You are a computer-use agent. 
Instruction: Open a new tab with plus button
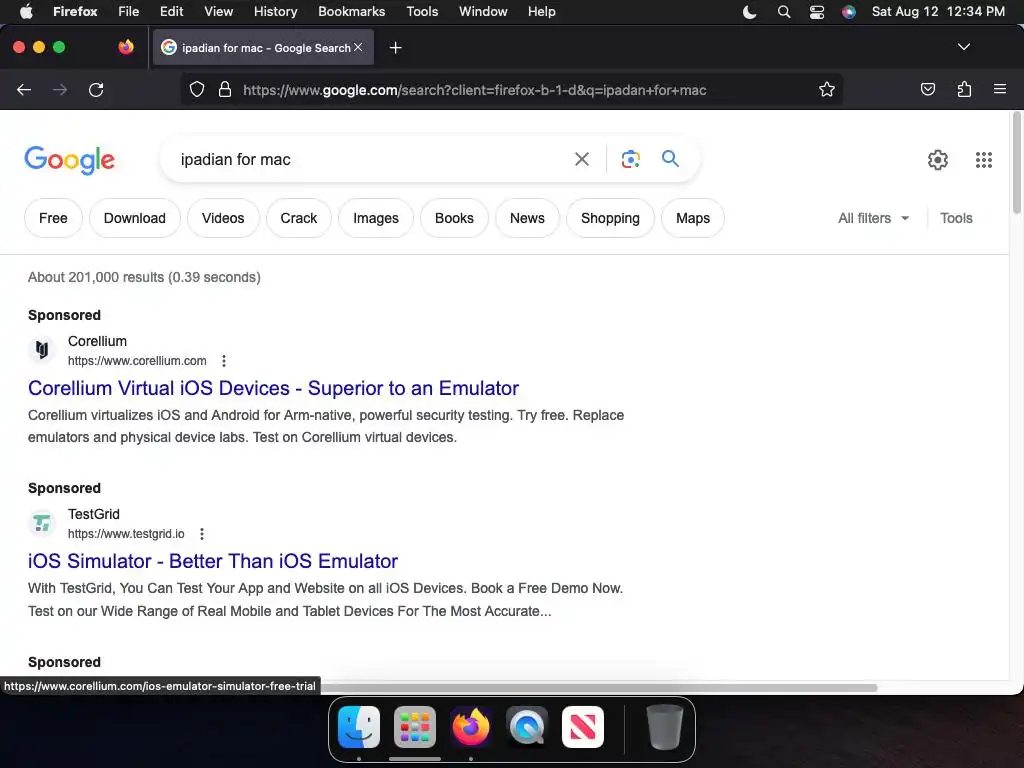(x=395, y=48)
